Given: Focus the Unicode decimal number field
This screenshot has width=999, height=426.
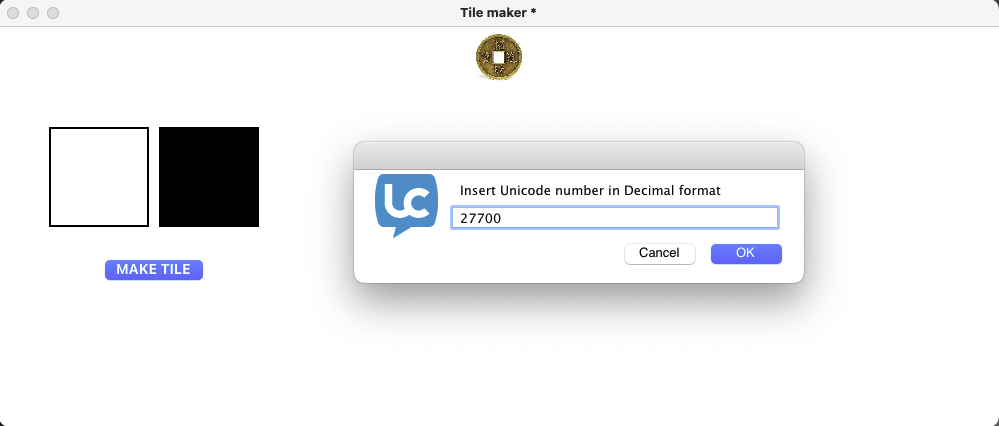Looking at the screenshot, I should 615,218.
